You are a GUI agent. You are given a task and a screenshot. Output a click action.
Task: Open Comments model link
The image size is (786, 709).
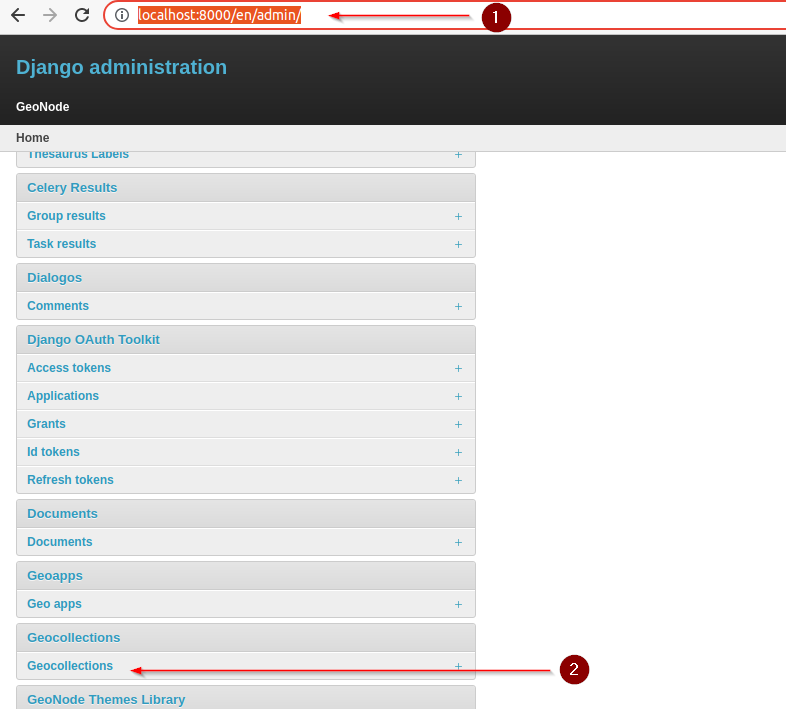coord(58,306)
